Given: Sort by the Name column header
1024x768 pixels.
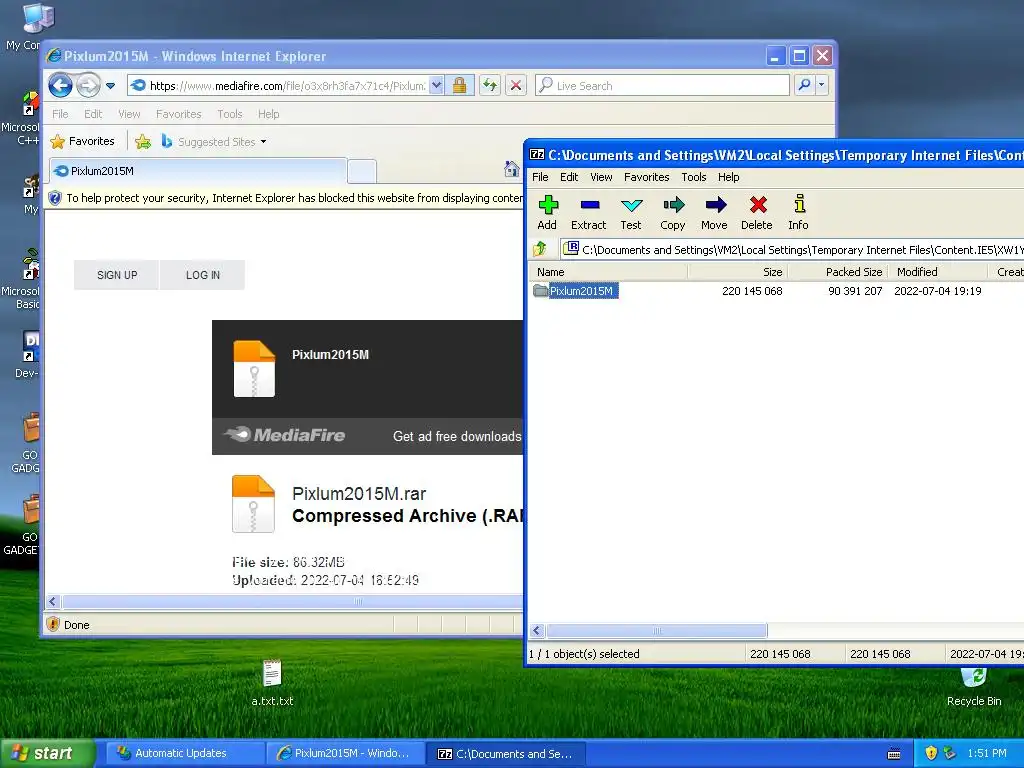Looking at the screenshot, I should click(x=609, y=272).
